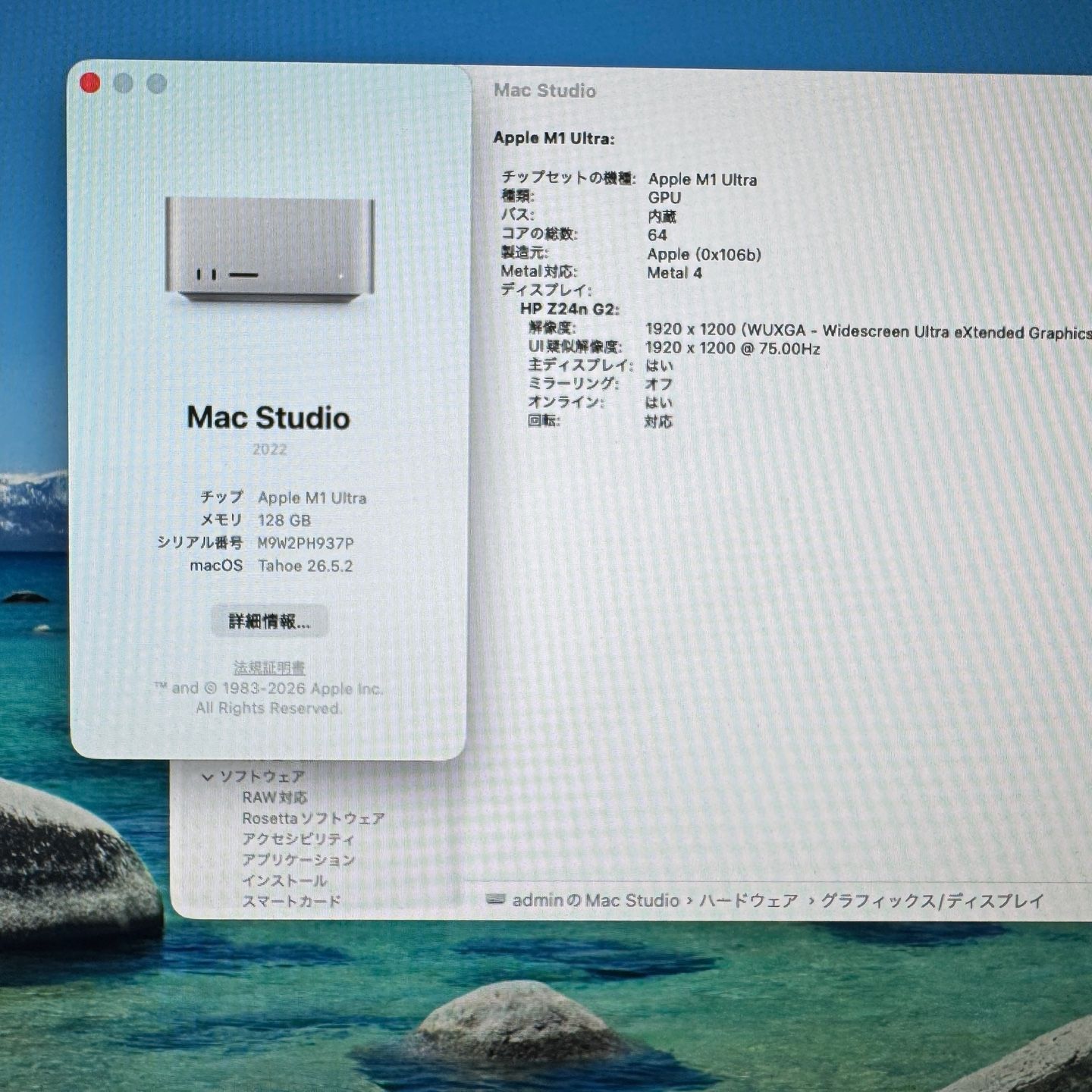
Task: Click adminのMac Studio in path bar
Action: pos(596,900)
